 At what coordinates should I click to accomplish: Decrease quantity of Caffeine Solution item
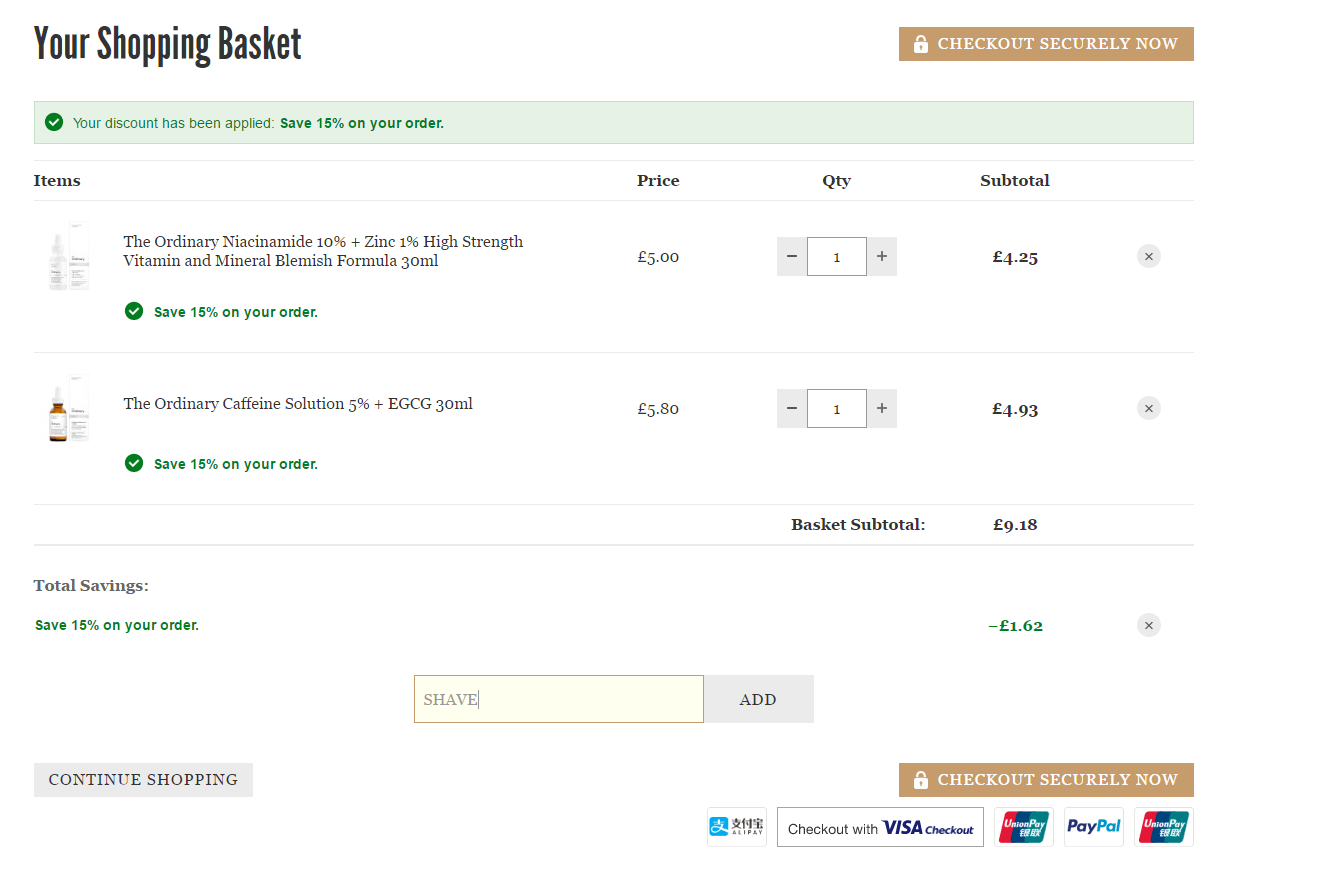[792, 409]
